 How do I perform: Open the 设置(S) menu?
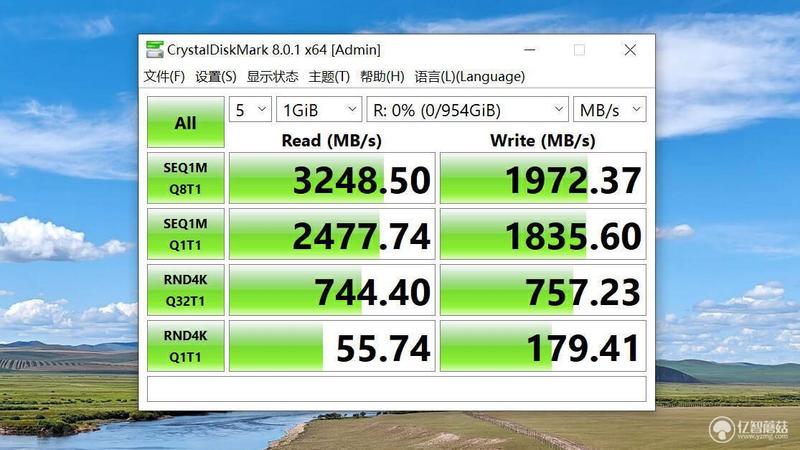[216, 77]
